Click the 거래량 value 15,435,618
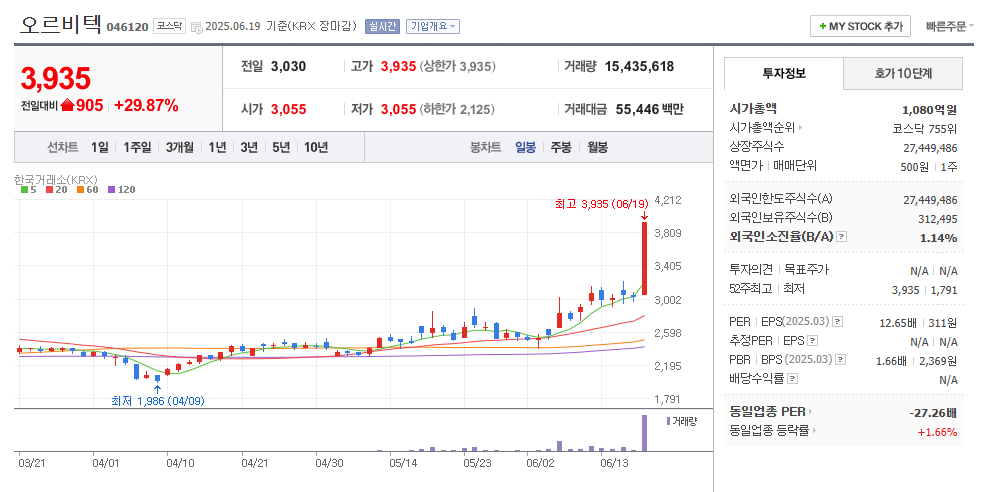This screenshot has width=991, height=492. 639,66
